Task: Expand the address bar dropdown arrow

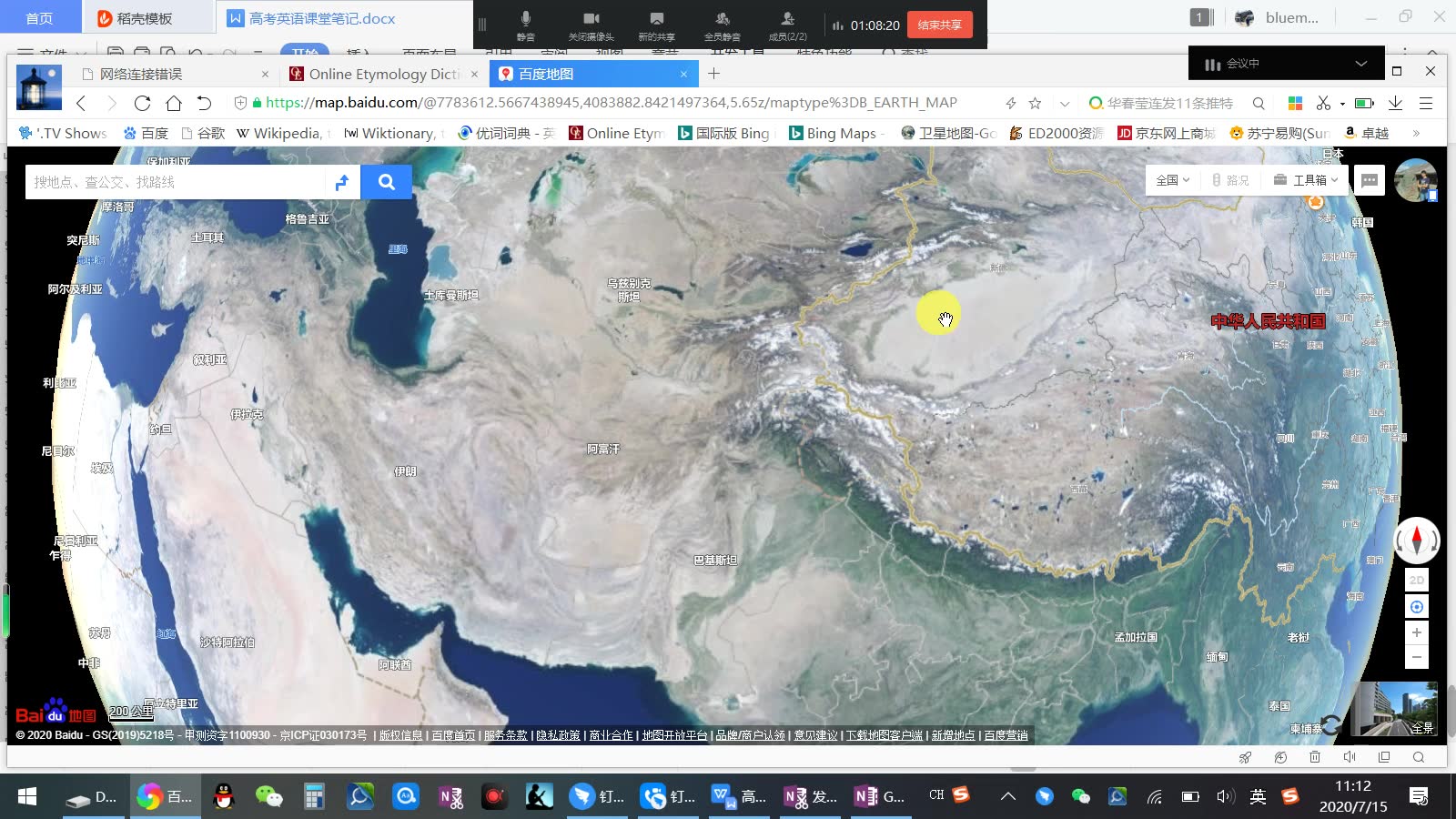Action: [x=1065, y=103]
